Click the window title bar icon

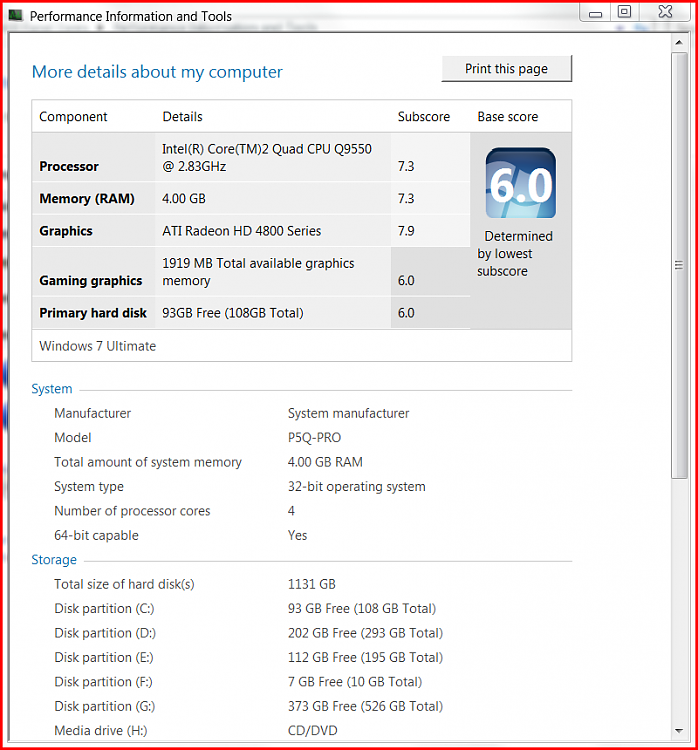coord(15,15)
